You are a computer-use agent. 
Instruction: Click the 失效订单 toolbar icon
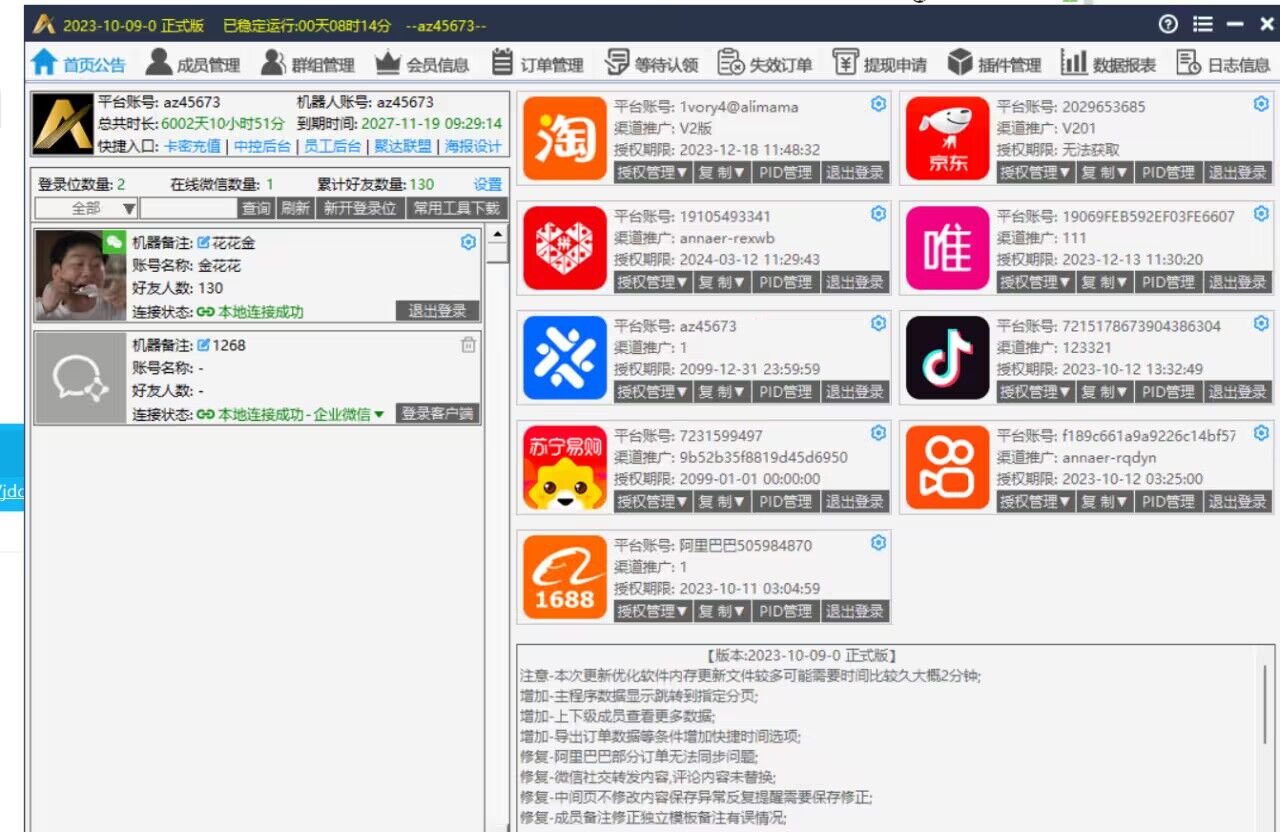pyautogui.click(x=732, y=63)
